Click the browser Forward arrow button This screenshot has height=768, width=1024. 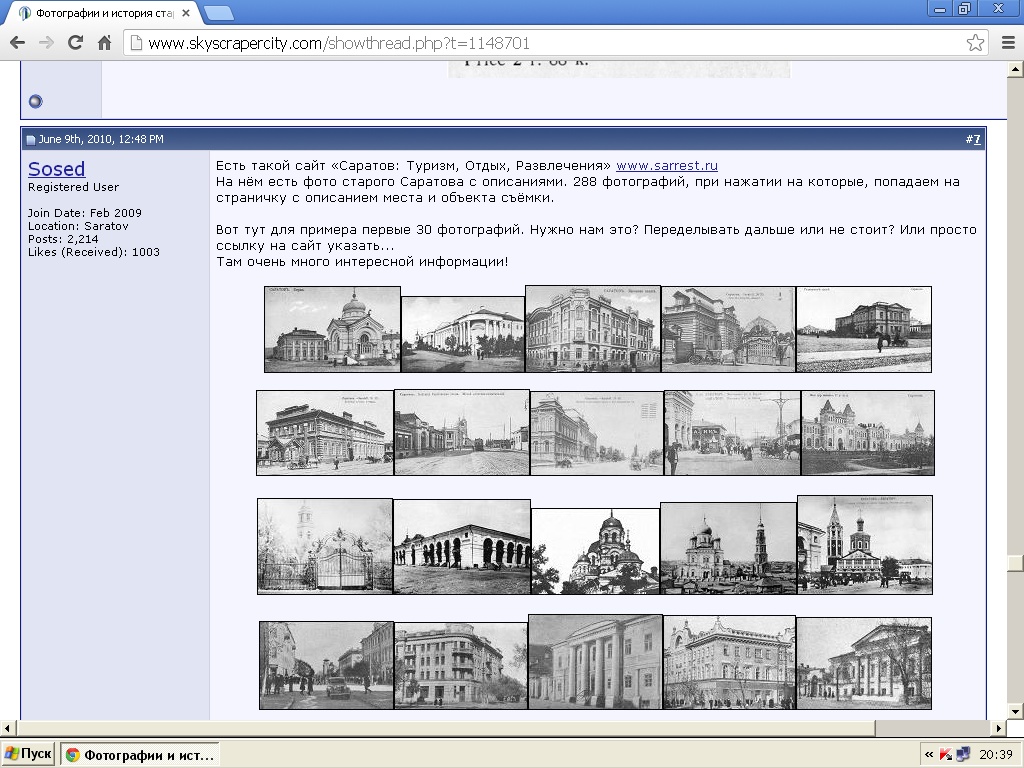[x=46, y=43]
